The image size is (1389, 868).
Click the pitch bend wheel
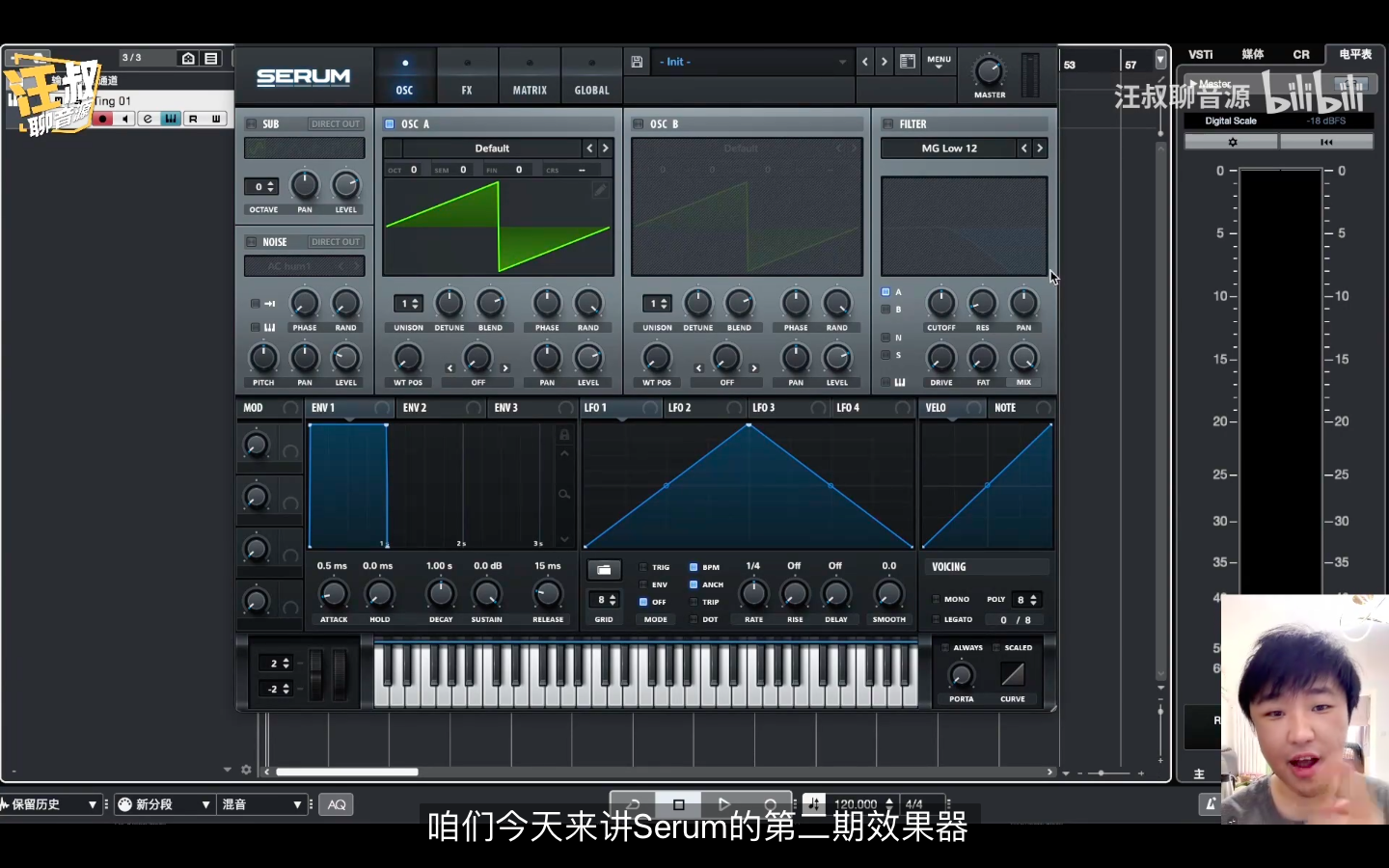315,673
